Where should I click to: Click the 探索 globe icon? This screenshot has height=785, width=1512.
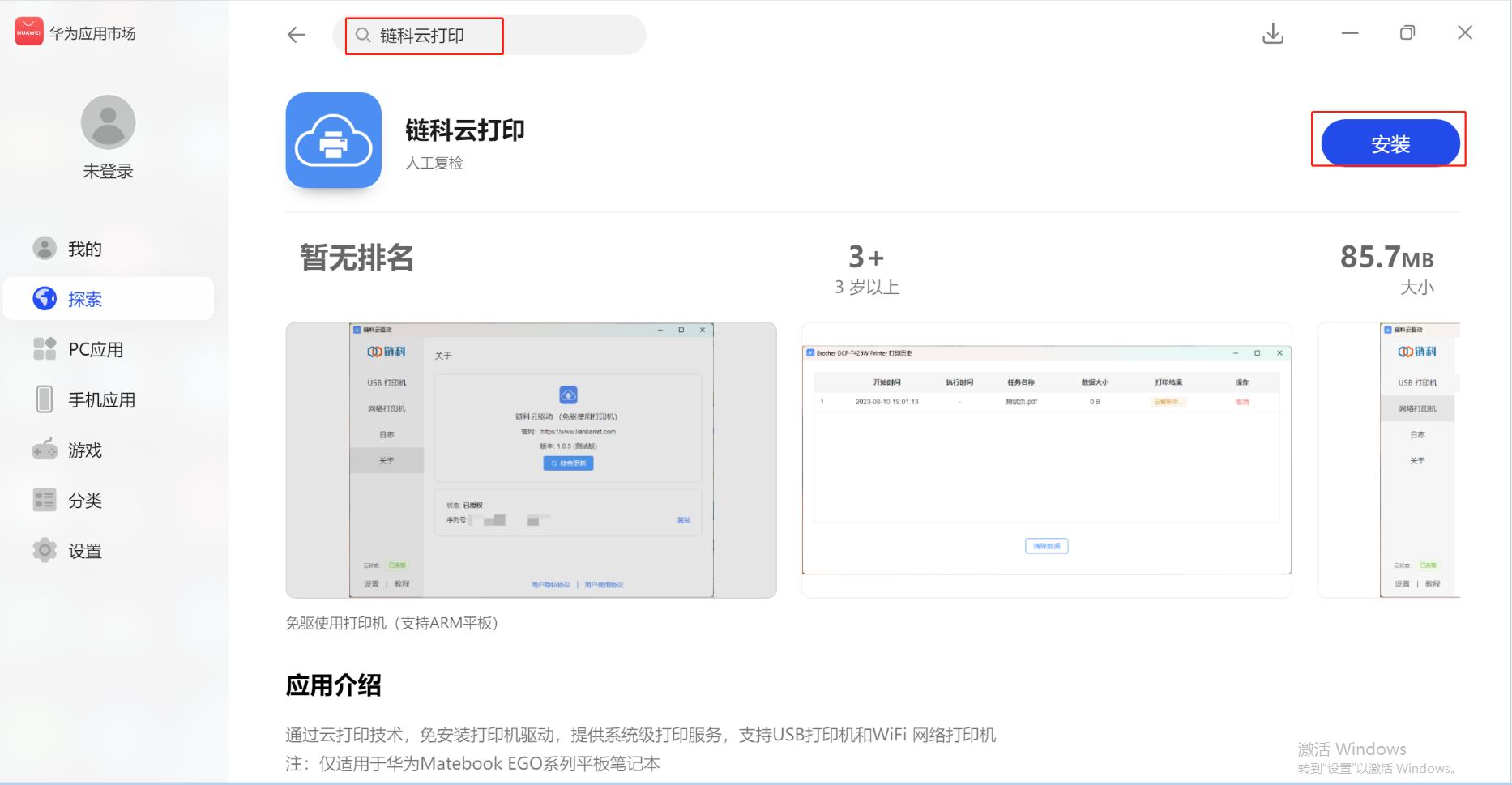(45, 298)
